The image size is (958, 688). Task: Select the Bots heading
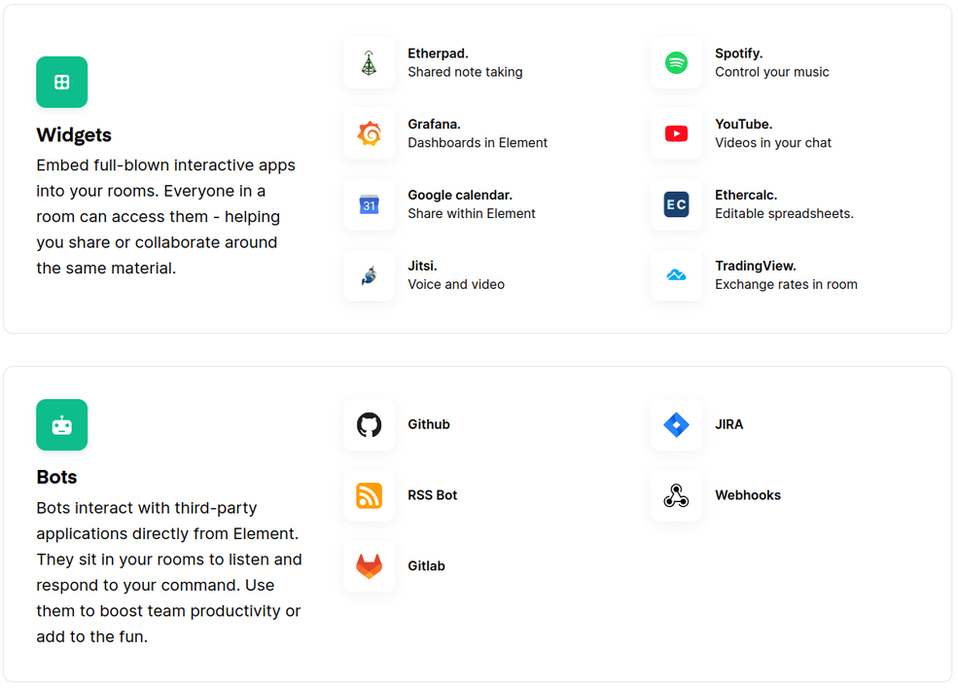(x=57, y=477)
